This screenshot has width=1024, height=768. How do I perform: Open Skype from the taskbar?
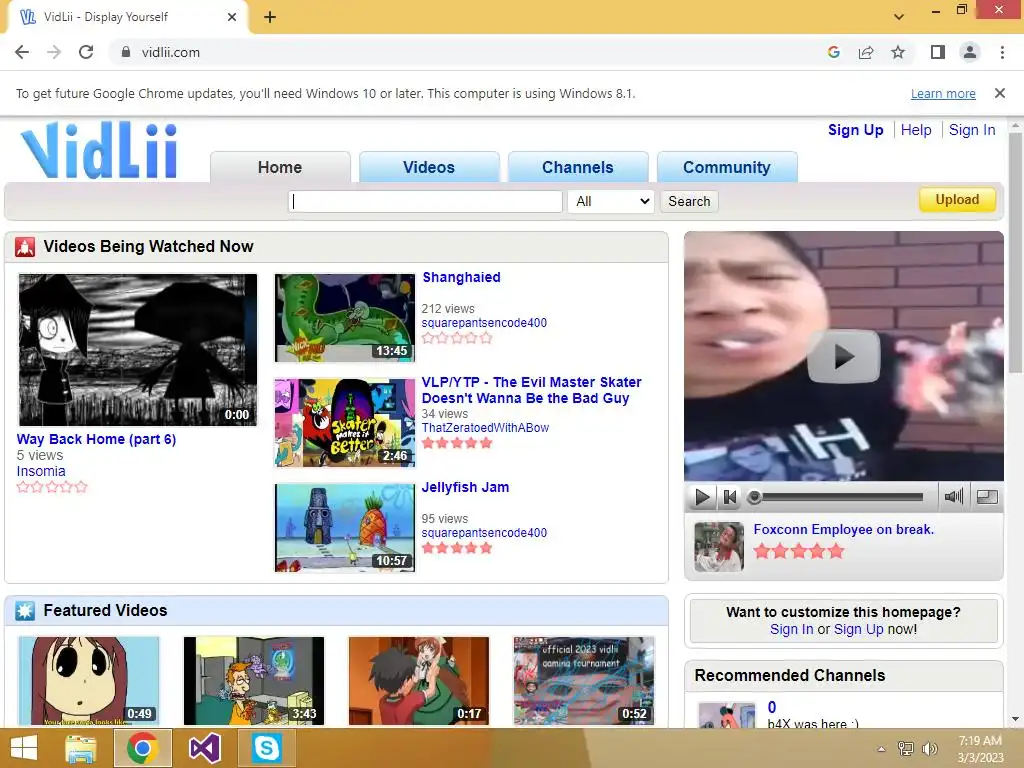tap(266, 748)
